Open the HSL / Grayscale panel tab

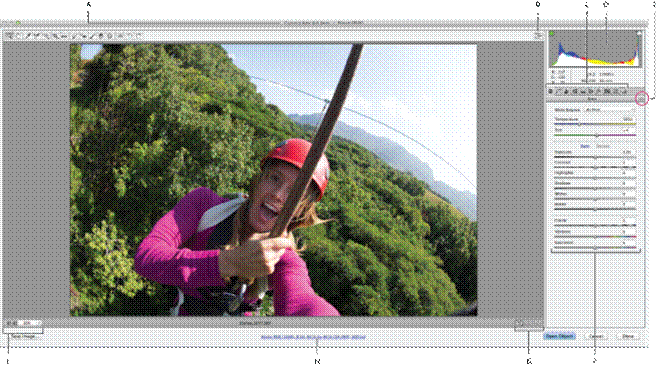(x=575, y=91)
